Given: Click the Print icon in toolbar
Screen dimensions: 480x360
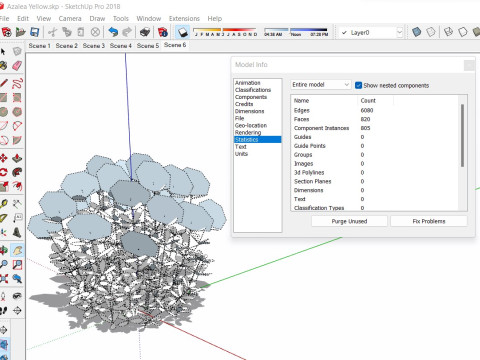Looking at the screenshot, I should tap(145, 32).
